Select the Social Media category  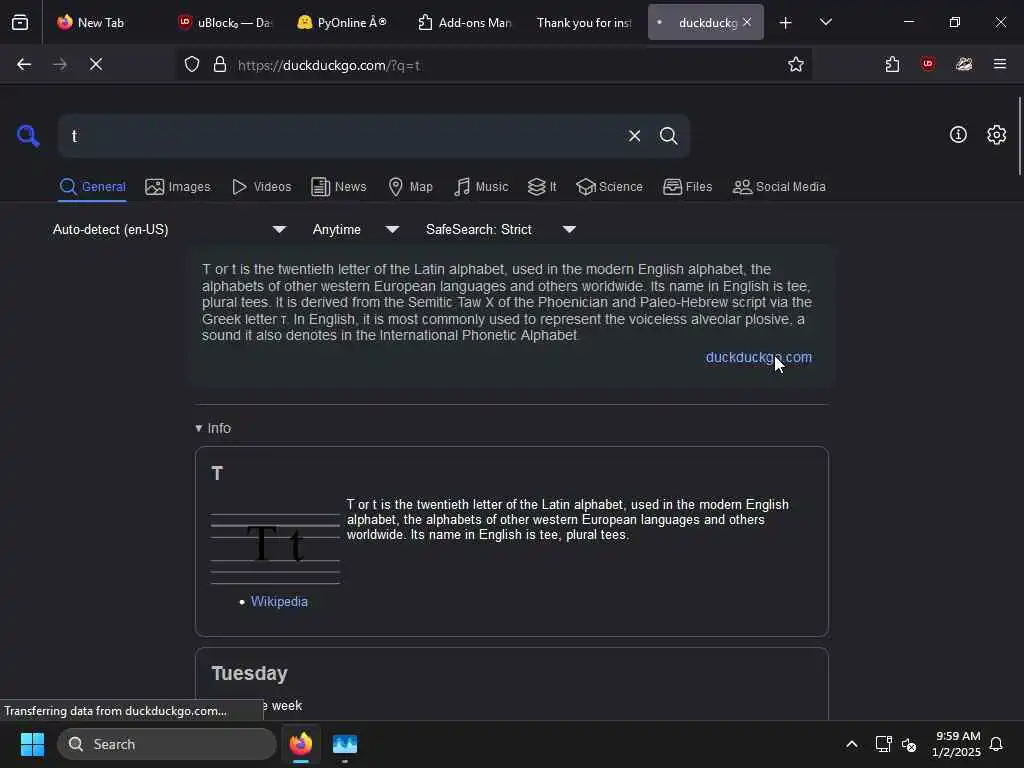pyautogui.click(x=778, y=187)
